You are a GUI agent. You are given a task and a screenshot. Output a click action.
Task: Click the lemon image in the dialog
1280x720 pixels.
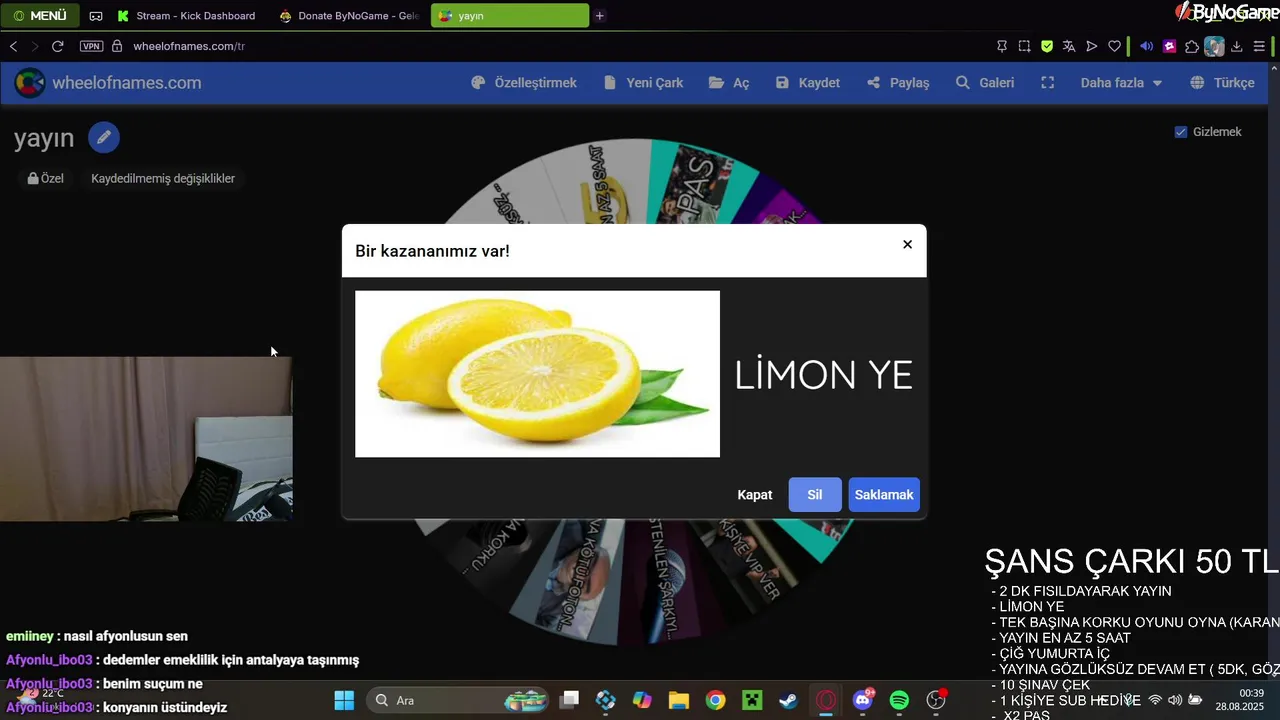point(537,374)
